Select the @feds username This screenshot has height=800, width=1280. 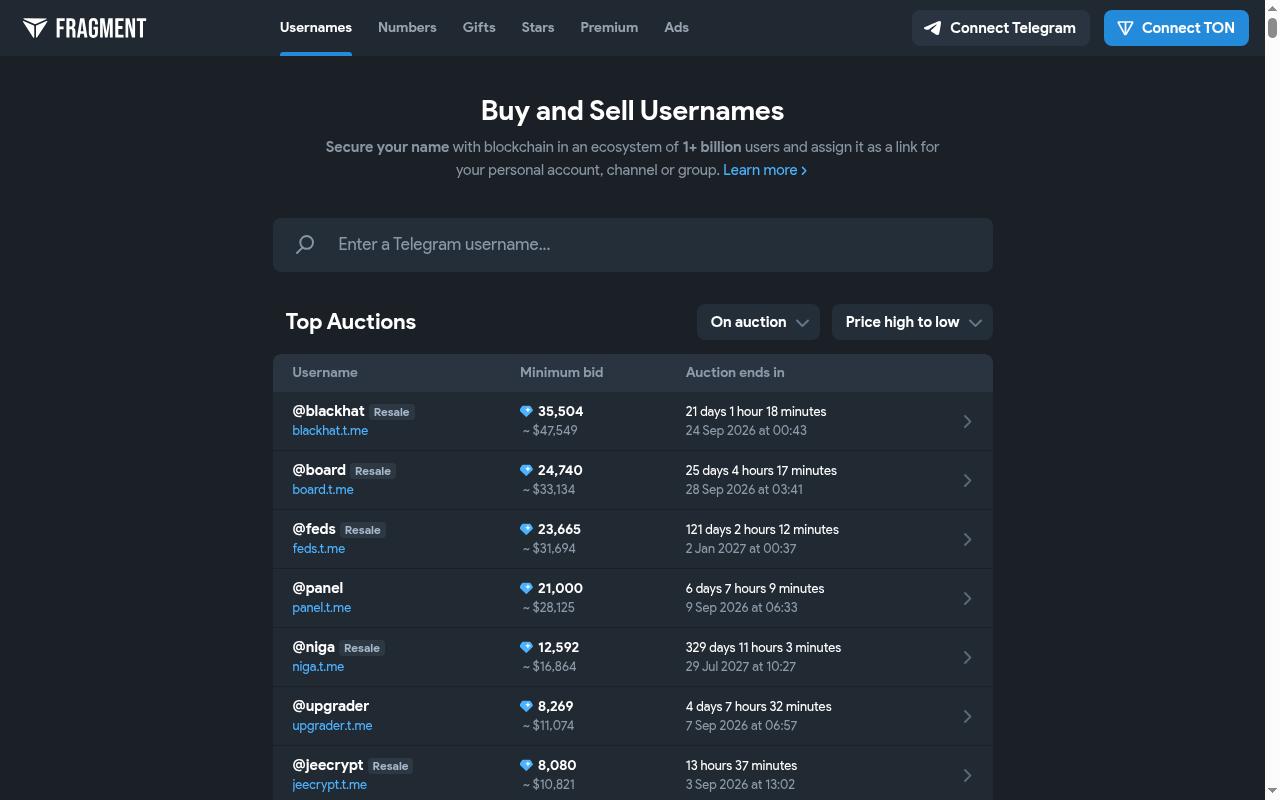(x=314, y=529)
